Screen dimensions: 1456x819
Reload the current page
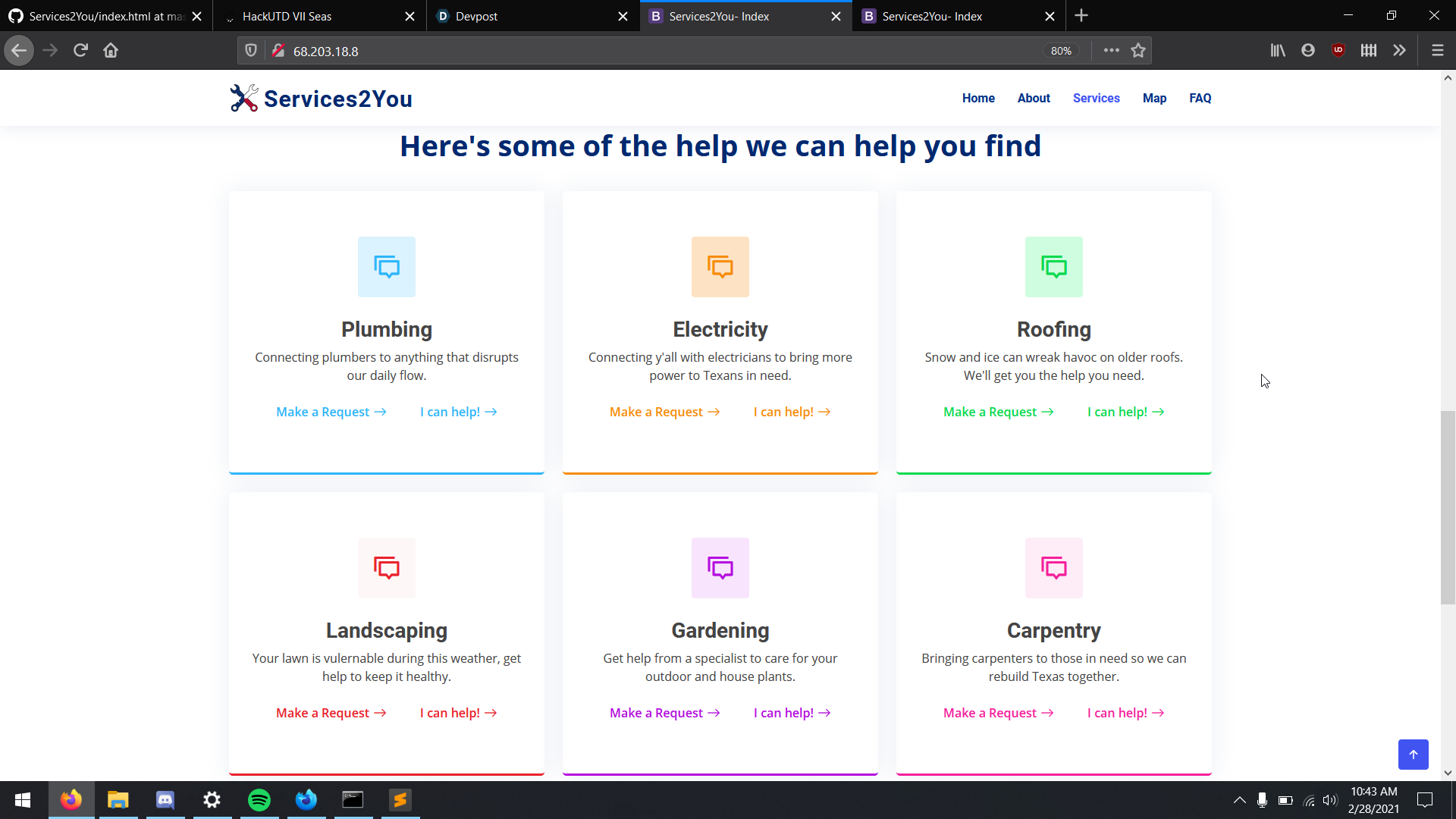click(80, 51)
